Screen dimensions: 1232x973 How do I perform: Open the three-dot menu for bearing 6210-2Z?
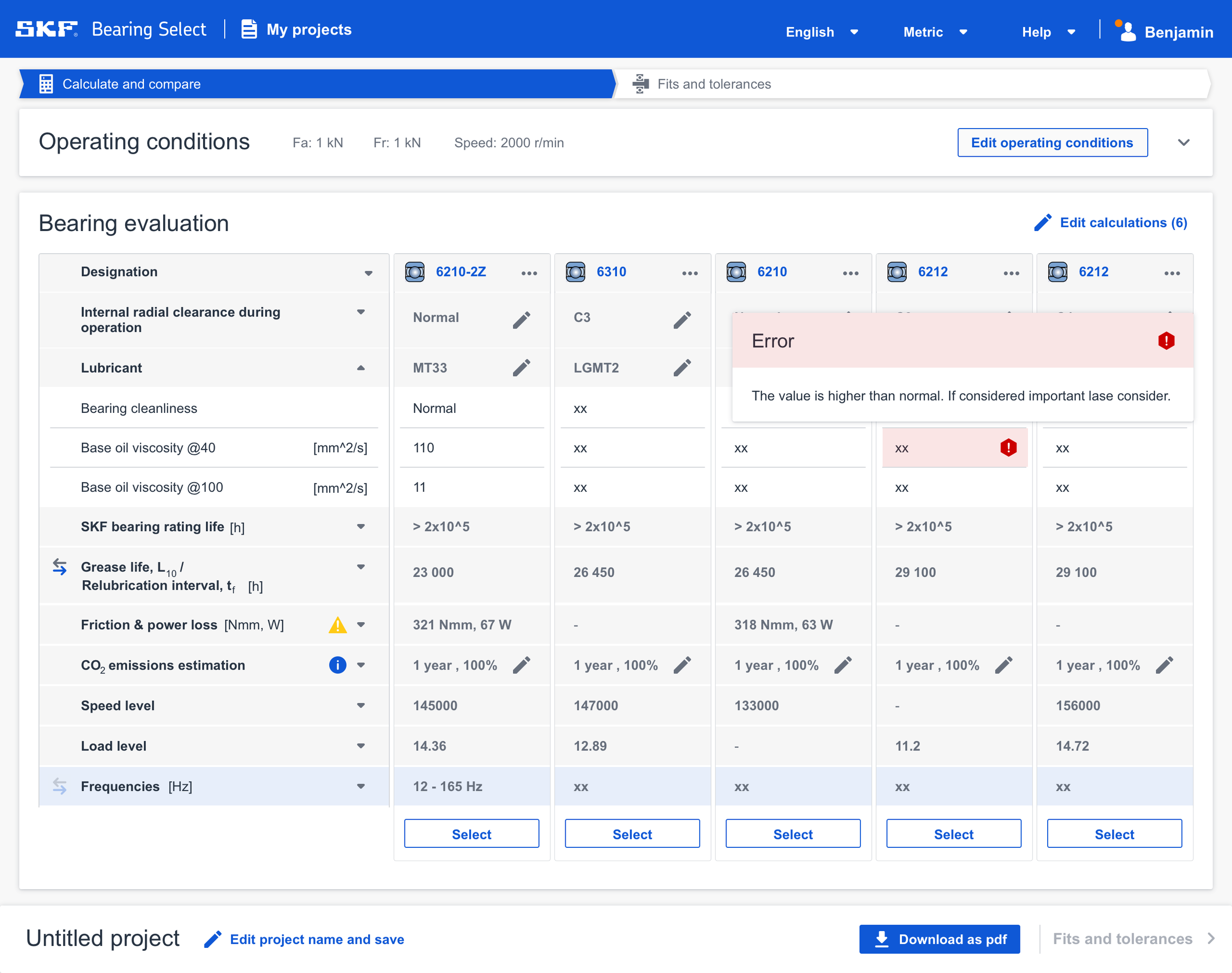tap(529, 273)
